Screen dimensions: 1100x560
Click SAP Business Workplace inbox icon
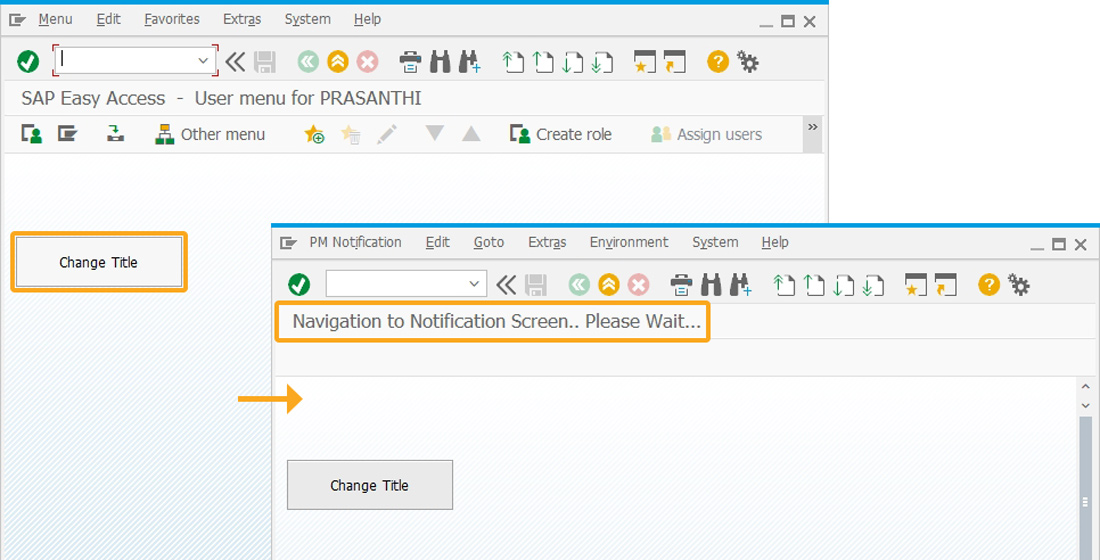coord(116,134)
